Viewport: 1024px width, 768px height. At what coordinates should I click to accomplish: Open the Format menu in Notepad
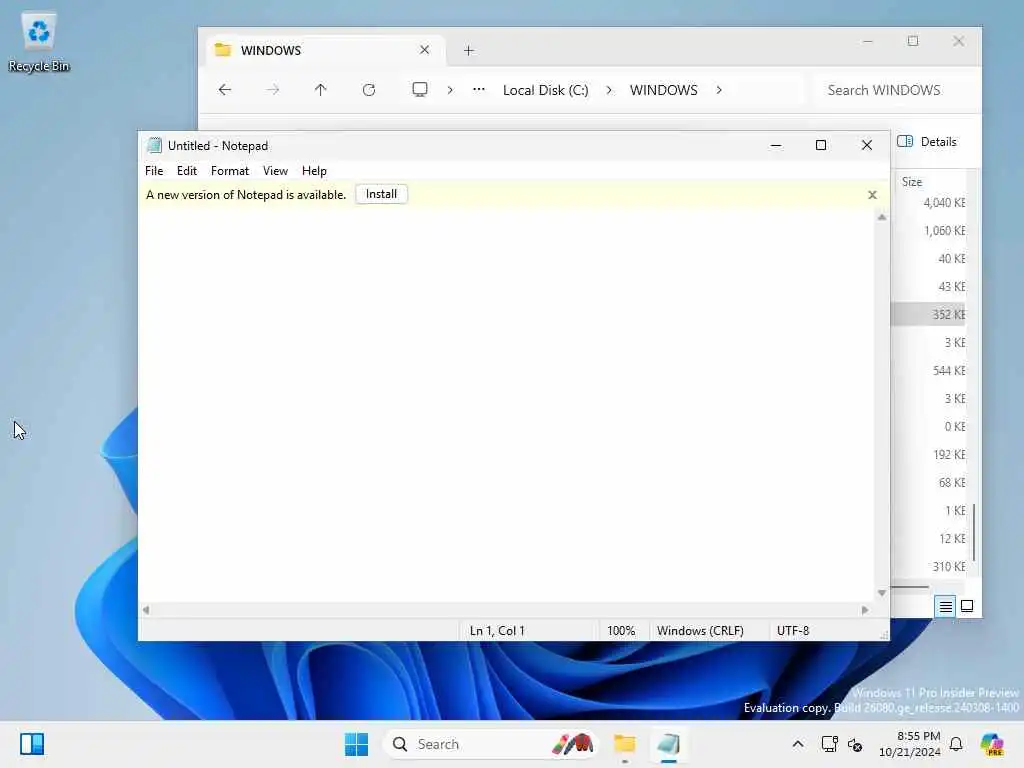pyautogui.click(x=230, y=170)
